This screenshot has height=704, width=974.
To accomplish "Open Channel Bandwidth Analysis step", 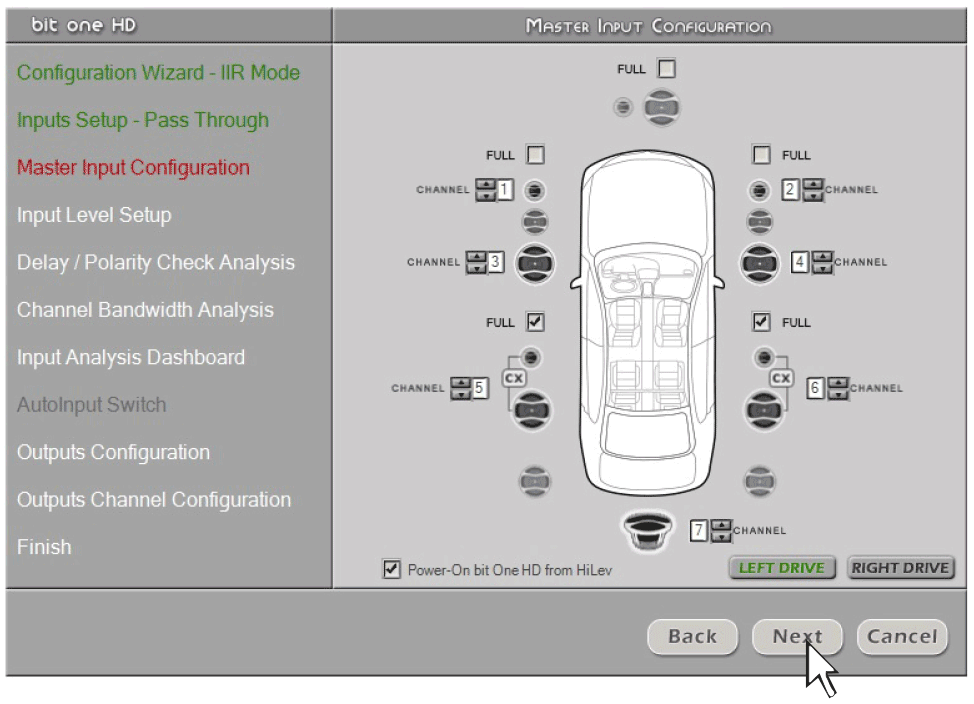I will click(145, 309).
